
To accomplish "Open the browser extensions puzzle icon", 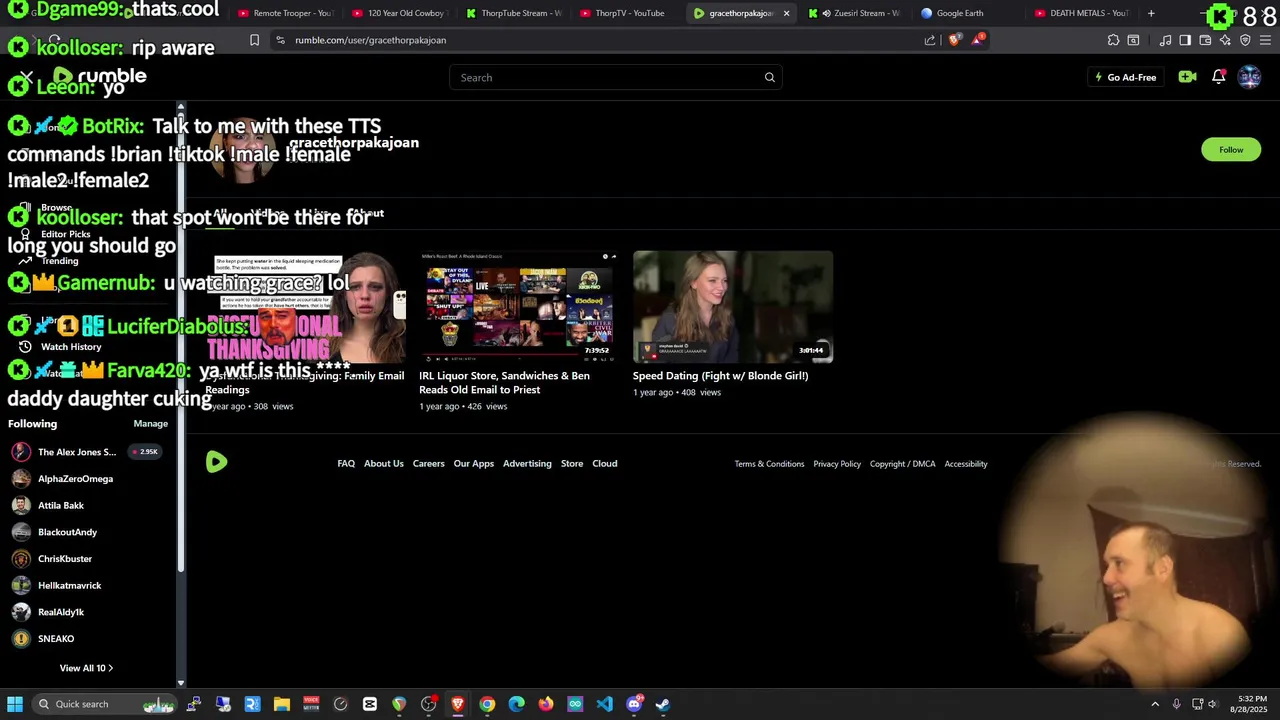I will pyautogui.click(x=1113, y=40).
